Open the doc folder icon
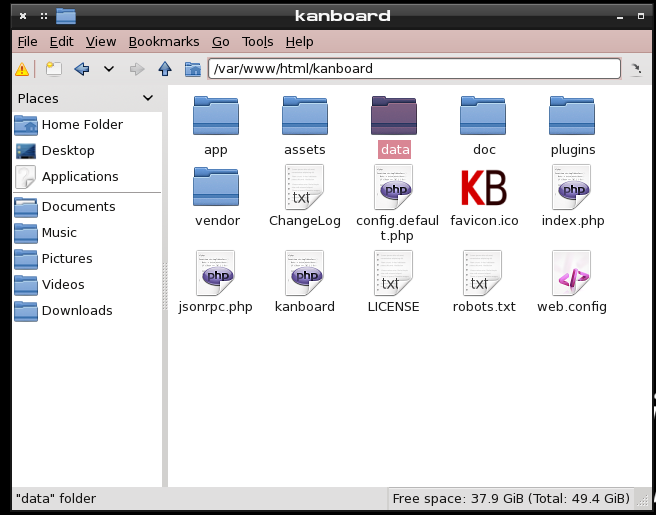656x515 pixels. click(483, 116)
